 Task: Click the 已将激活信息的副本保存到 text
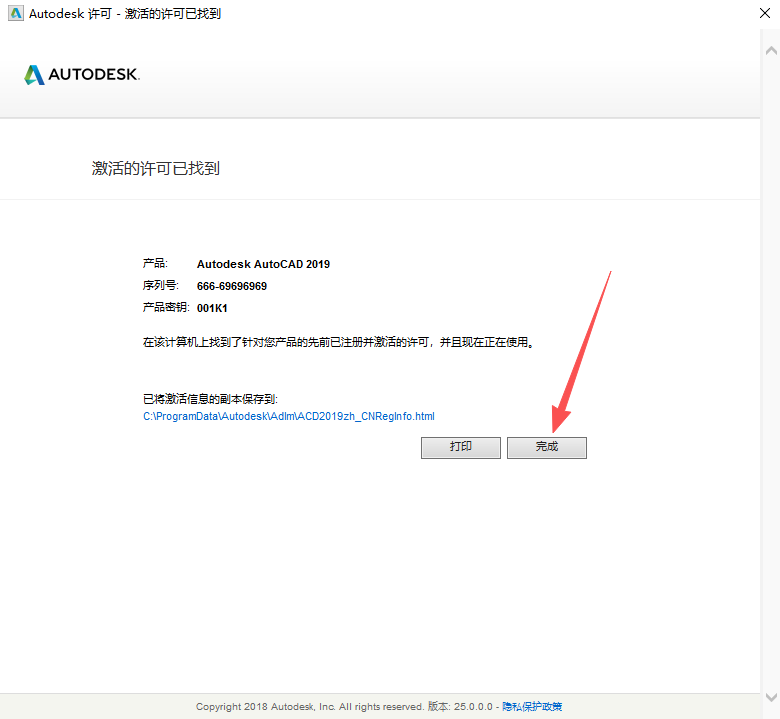210,399
